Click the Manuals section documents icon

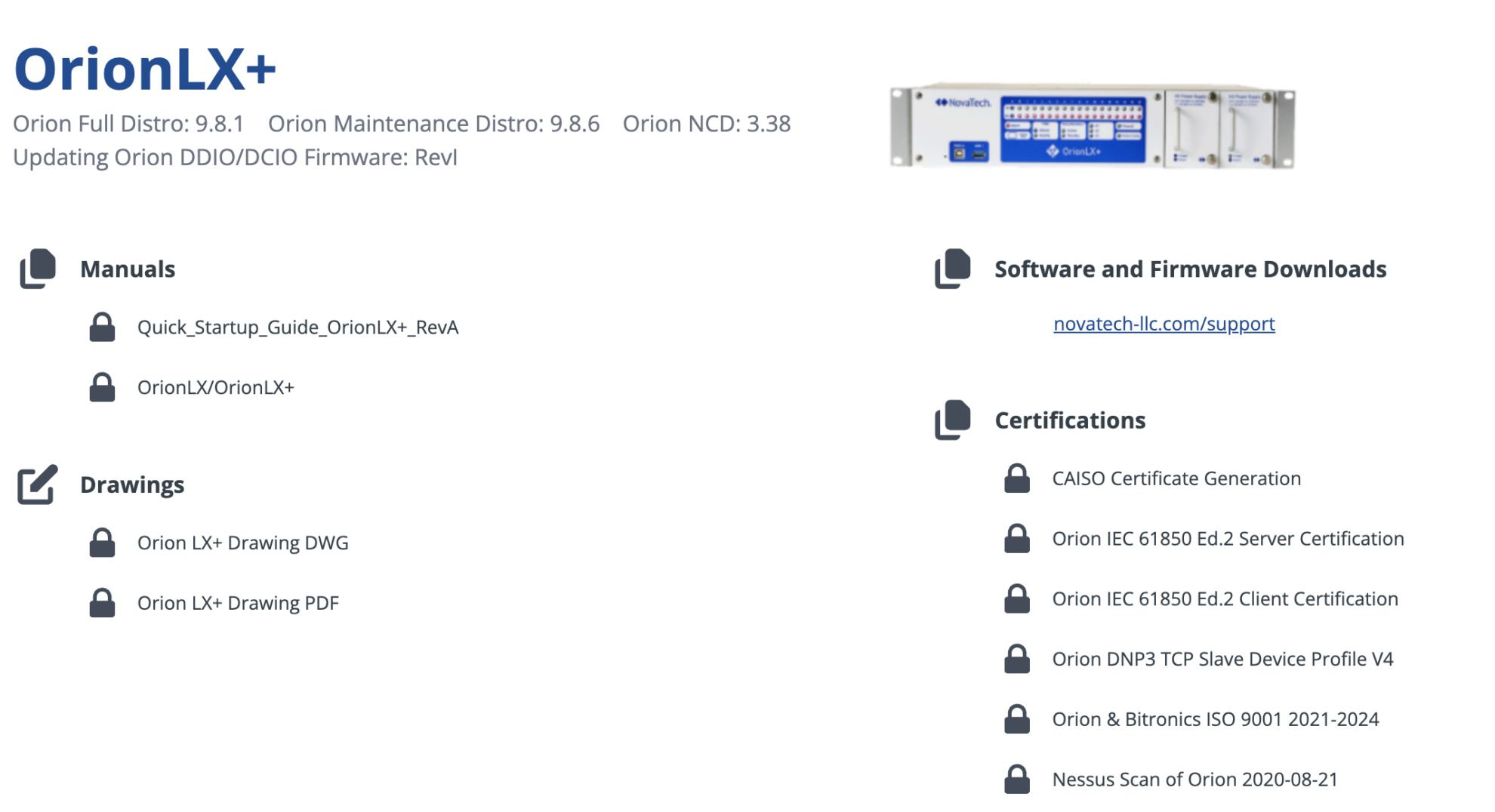click(x=38, y=269)
